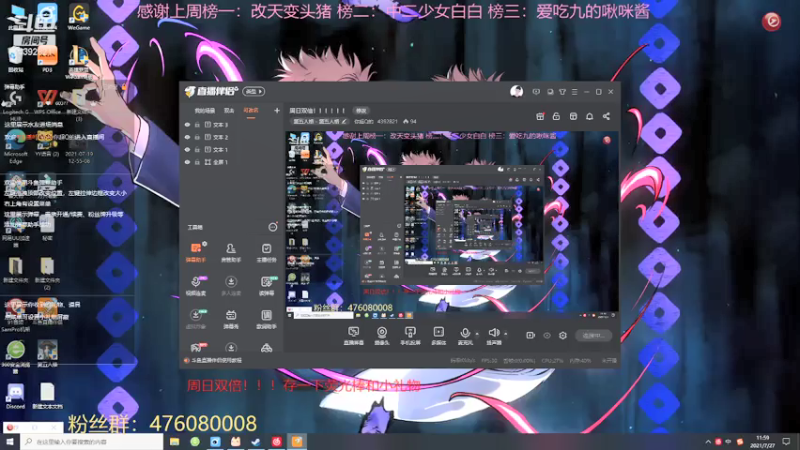The width and height of the screenshot is (800, 450).
Task: Add a screen capture source
Action: point(353,336)
